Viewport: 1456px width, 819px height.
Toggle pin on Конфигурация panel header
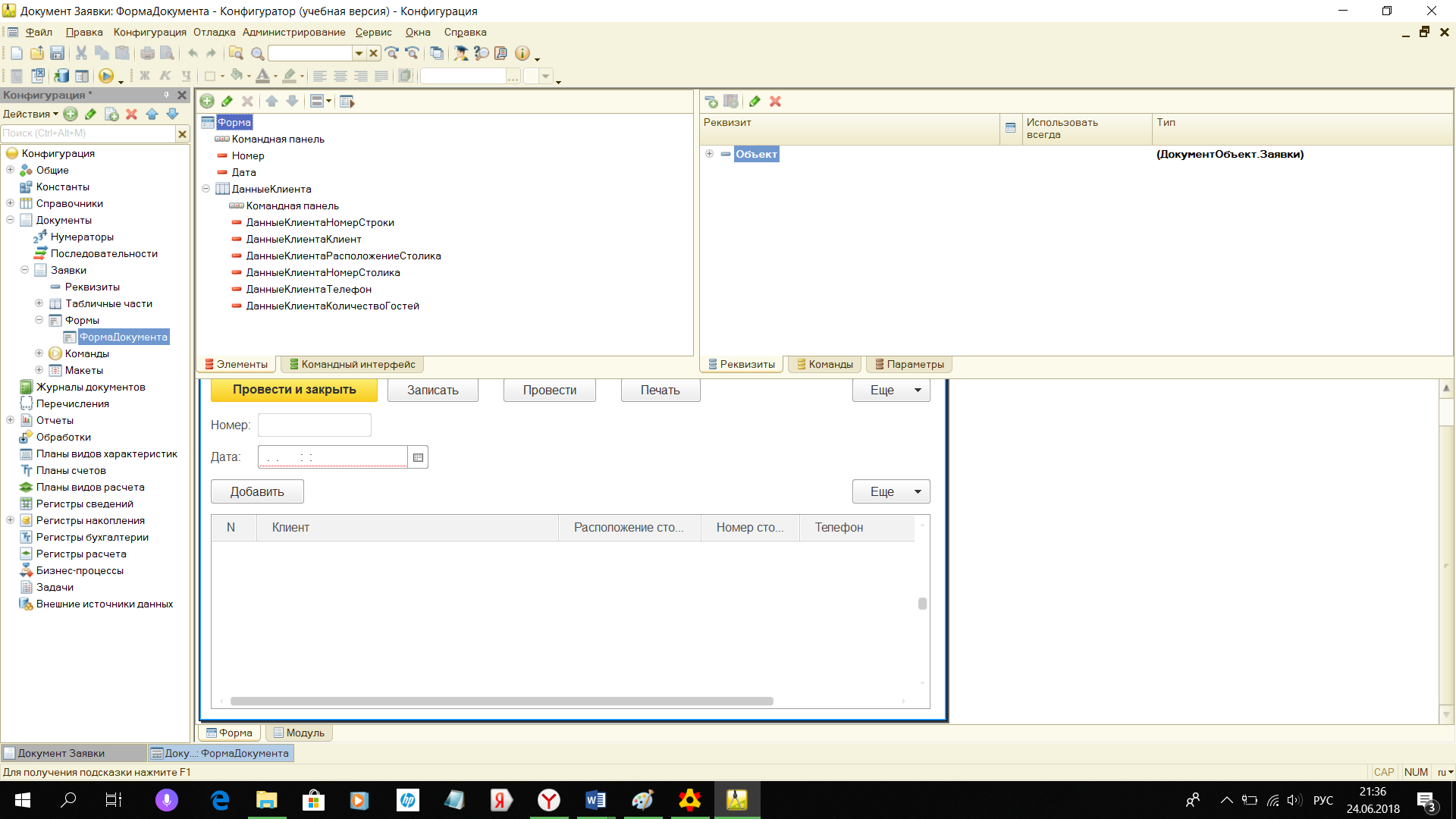pyautogui.click(x=166, y=95)
